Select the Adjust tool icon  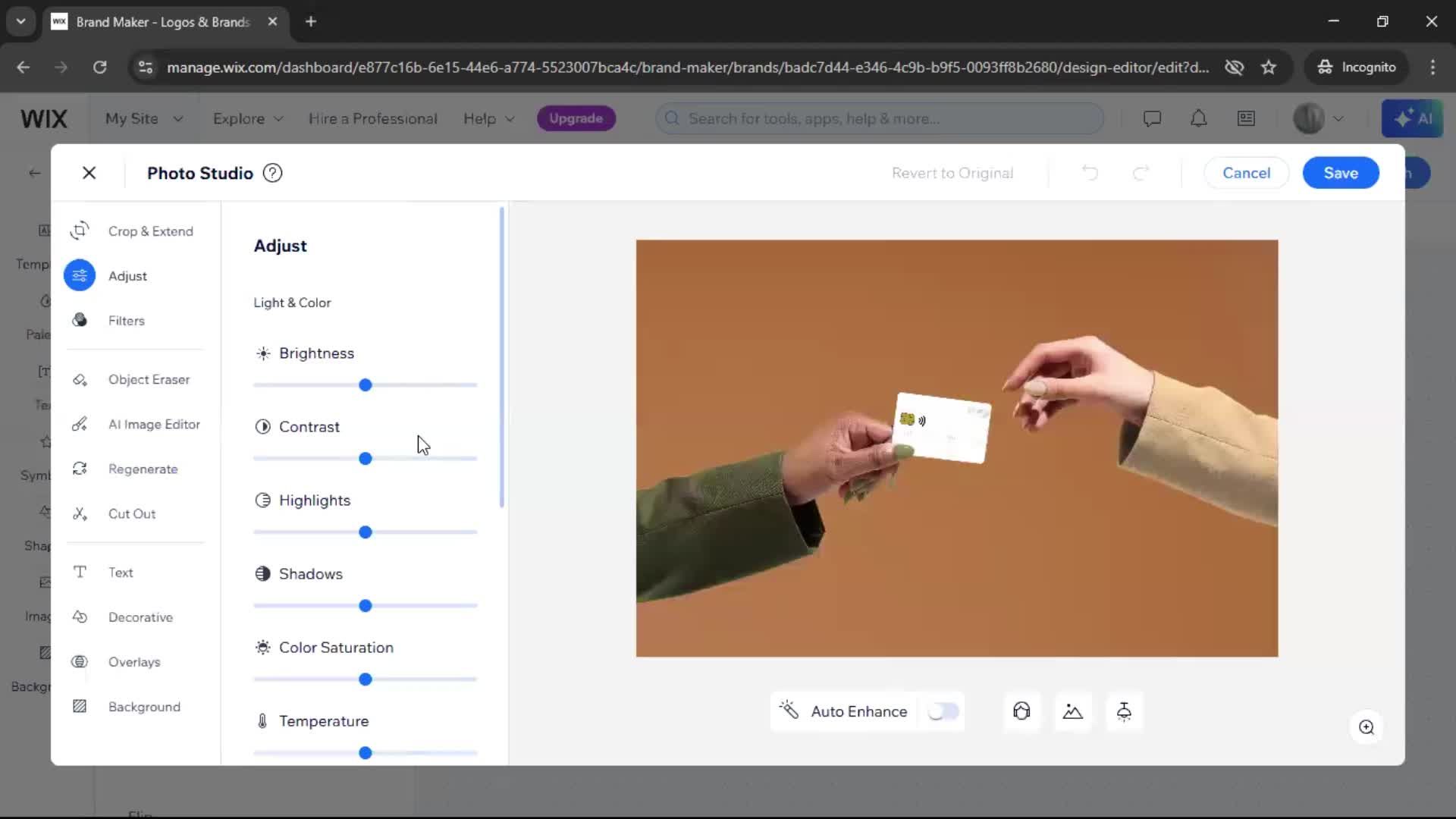tap(80, 275)
